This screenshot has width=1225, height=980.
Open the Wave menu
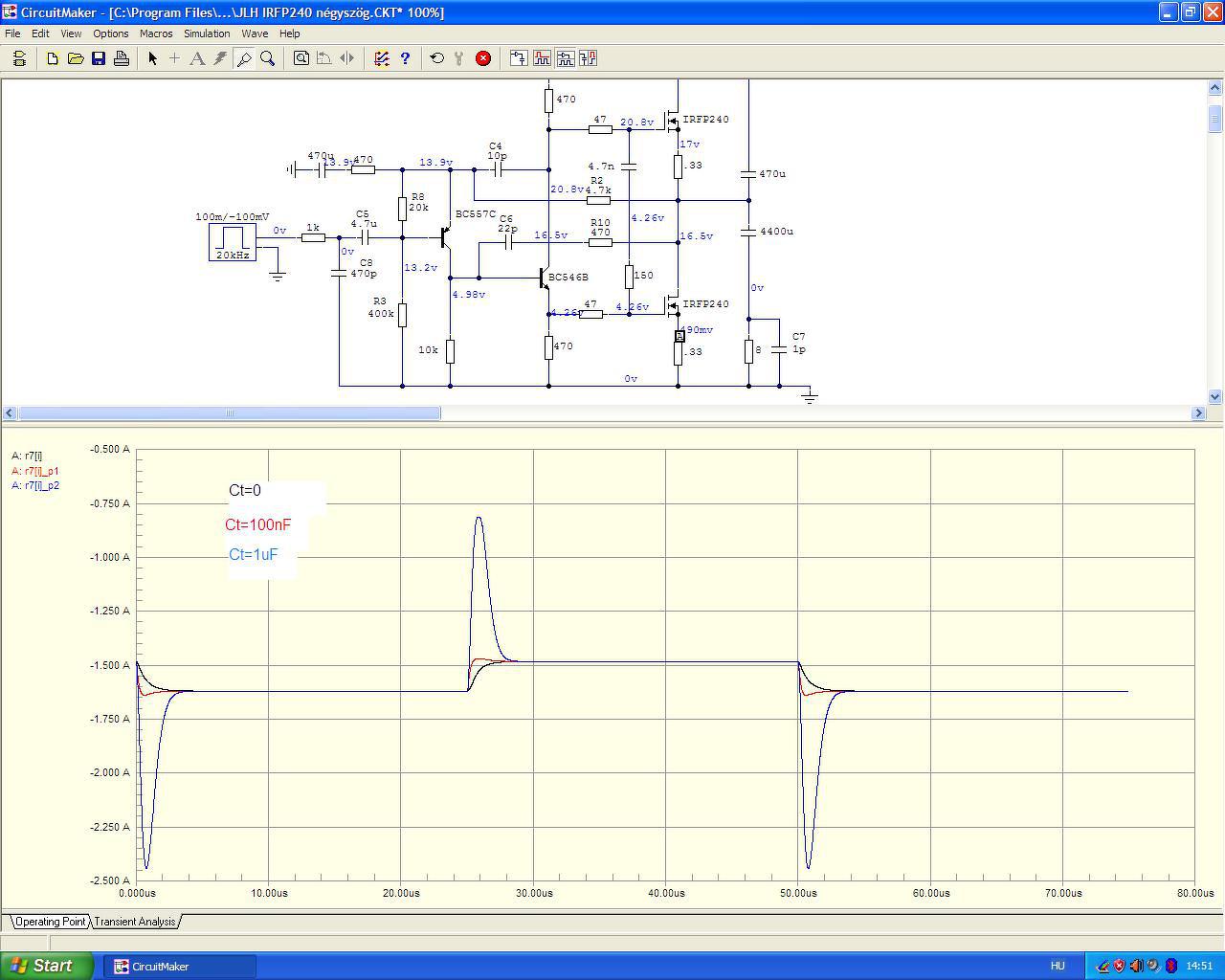coord(255,33)
